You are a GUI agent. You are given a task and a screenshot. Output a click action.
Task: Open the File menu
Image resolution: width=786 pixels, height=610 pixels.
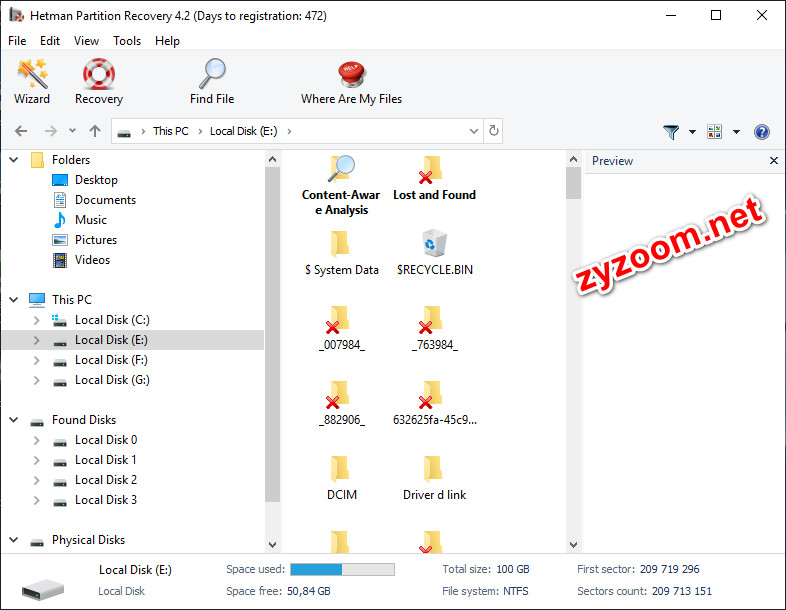tap(17, 41)
